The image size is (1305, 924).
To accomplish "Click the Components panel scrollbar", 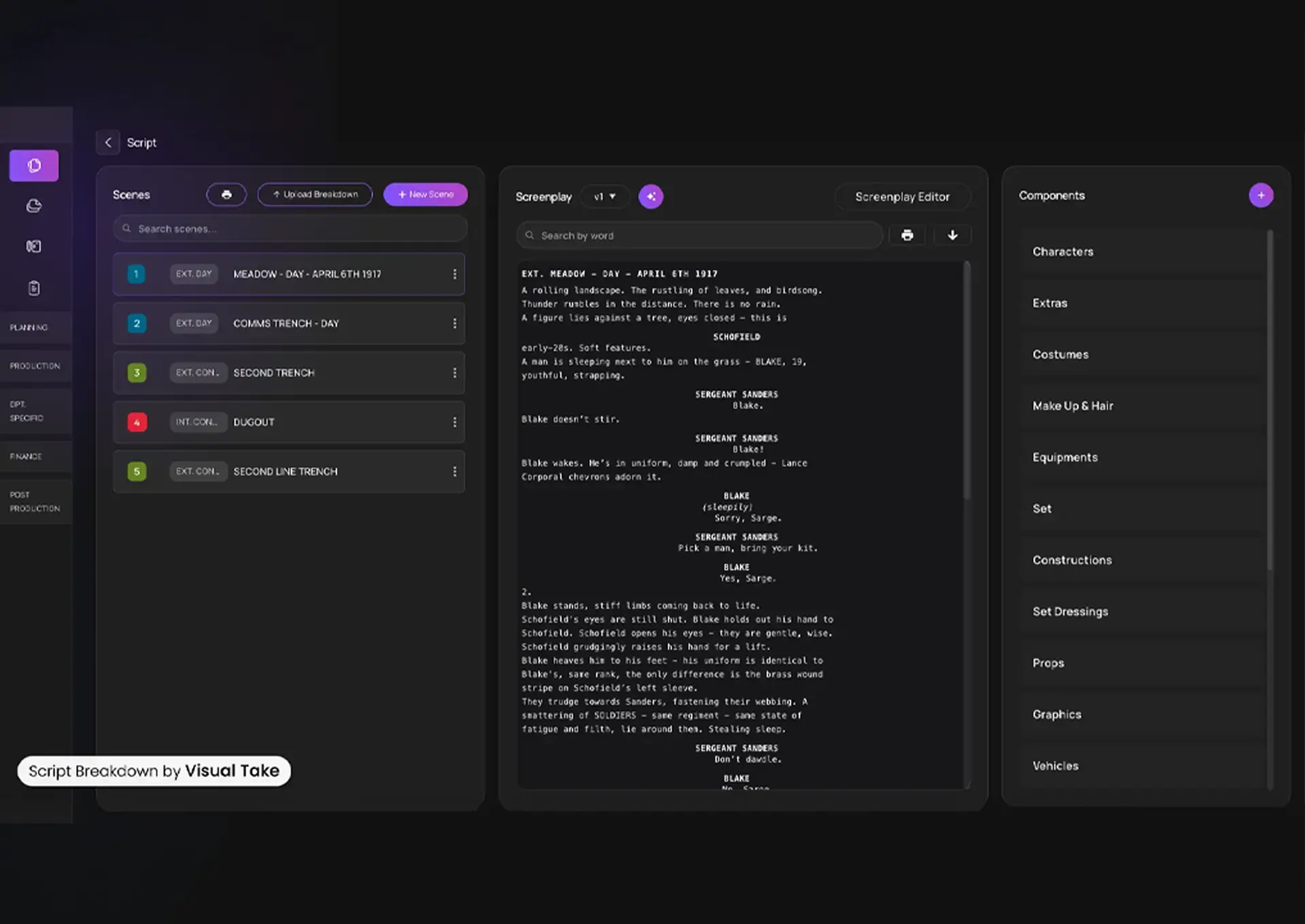I will (x=1270, y=401).
